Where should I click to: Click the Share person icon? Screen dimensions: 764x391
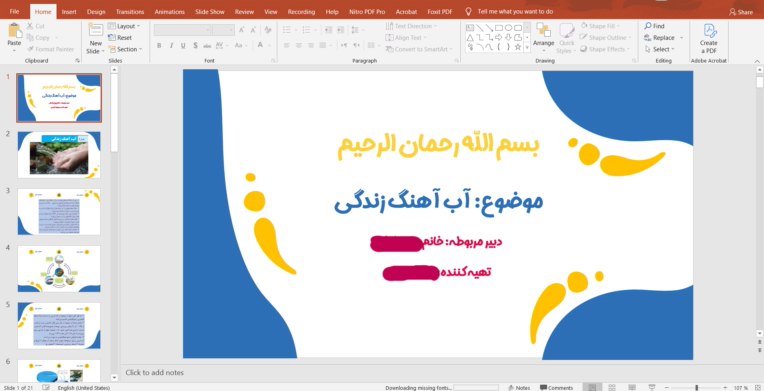pos(732,12)
